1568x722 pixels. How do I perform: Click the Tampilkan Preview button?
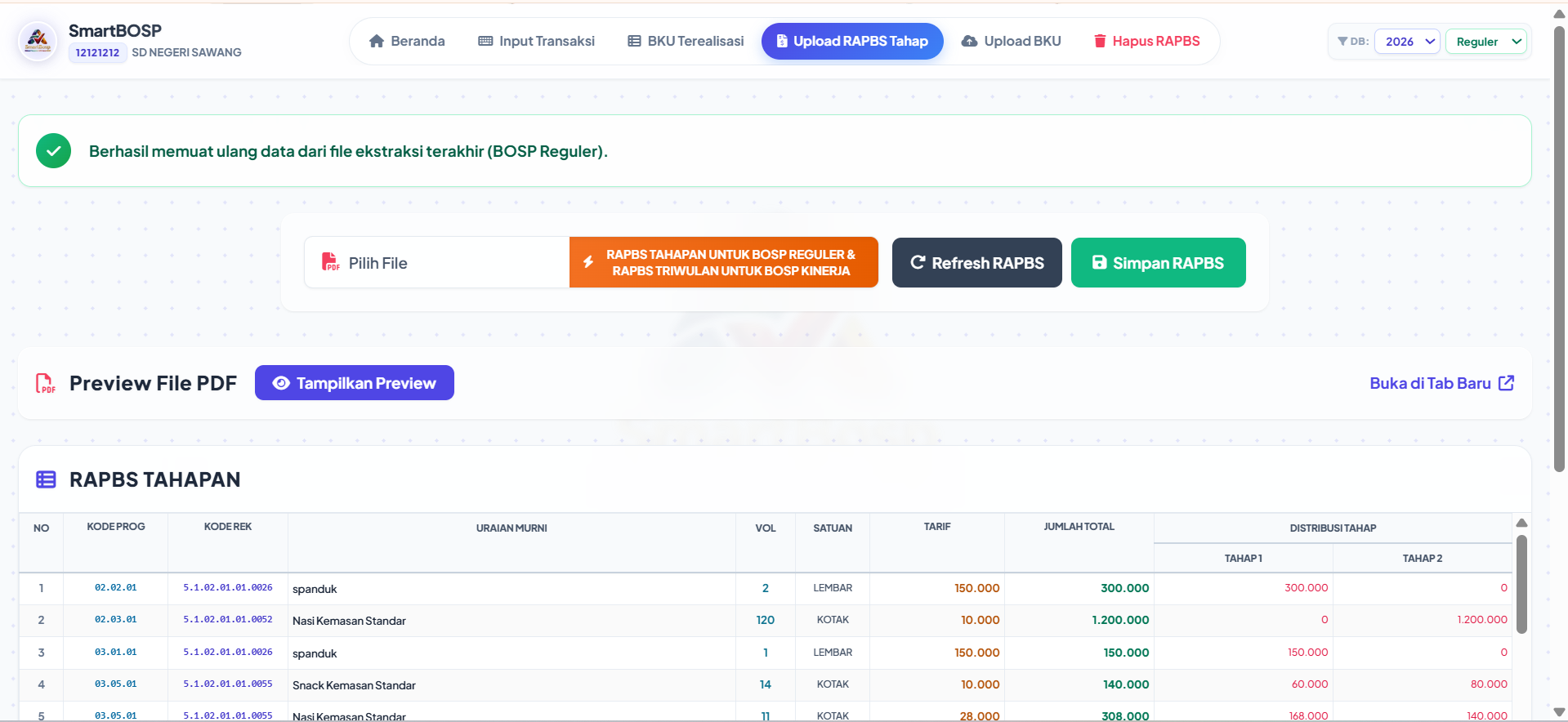355,383
